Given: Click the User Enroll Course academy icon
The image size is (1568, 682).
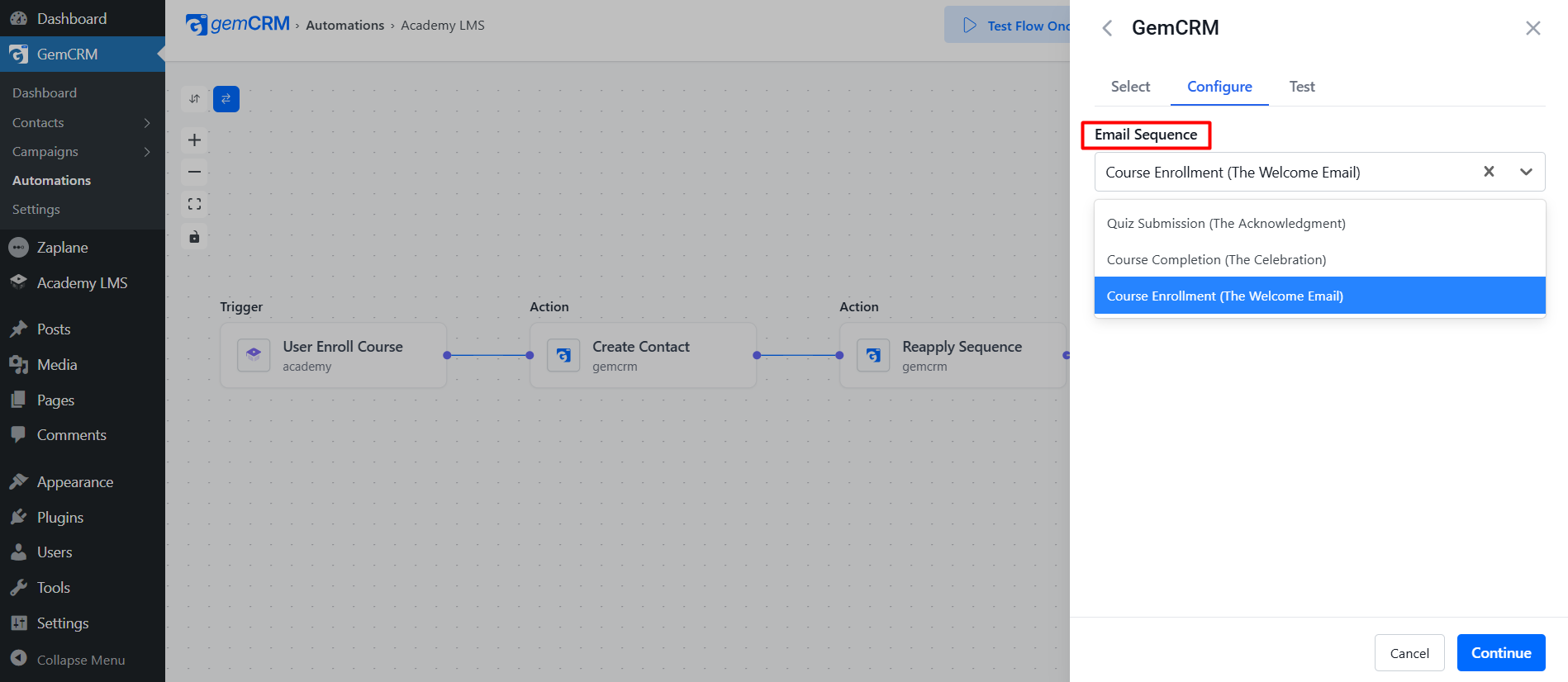Looking at the screenshot, I should click(x=254, y=355).
